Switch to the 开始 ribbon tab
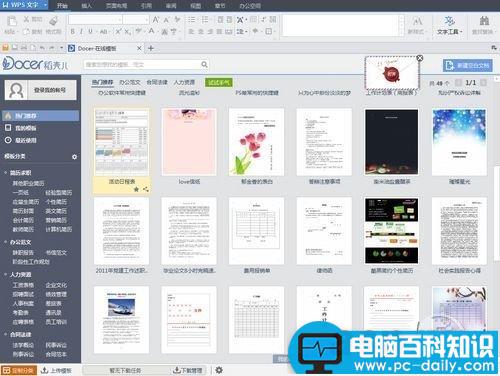500x376 pixels. (62, 6)
